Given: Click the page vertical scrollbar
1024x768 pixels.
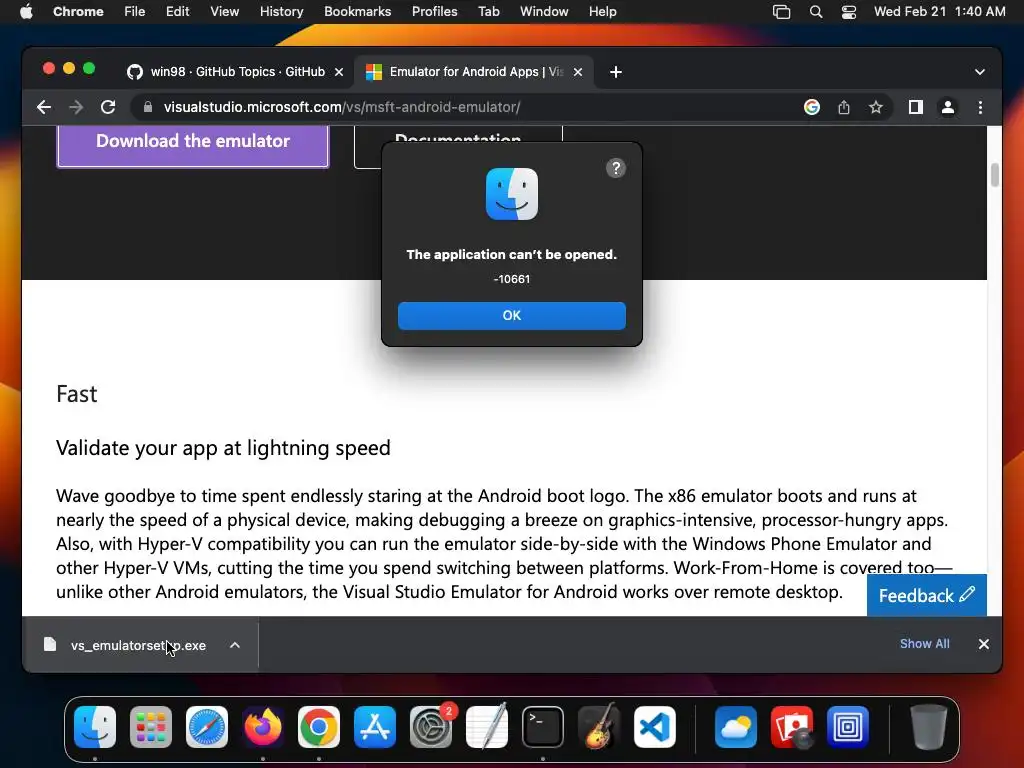Looking at the screenshot, I should tap(995, 174).
